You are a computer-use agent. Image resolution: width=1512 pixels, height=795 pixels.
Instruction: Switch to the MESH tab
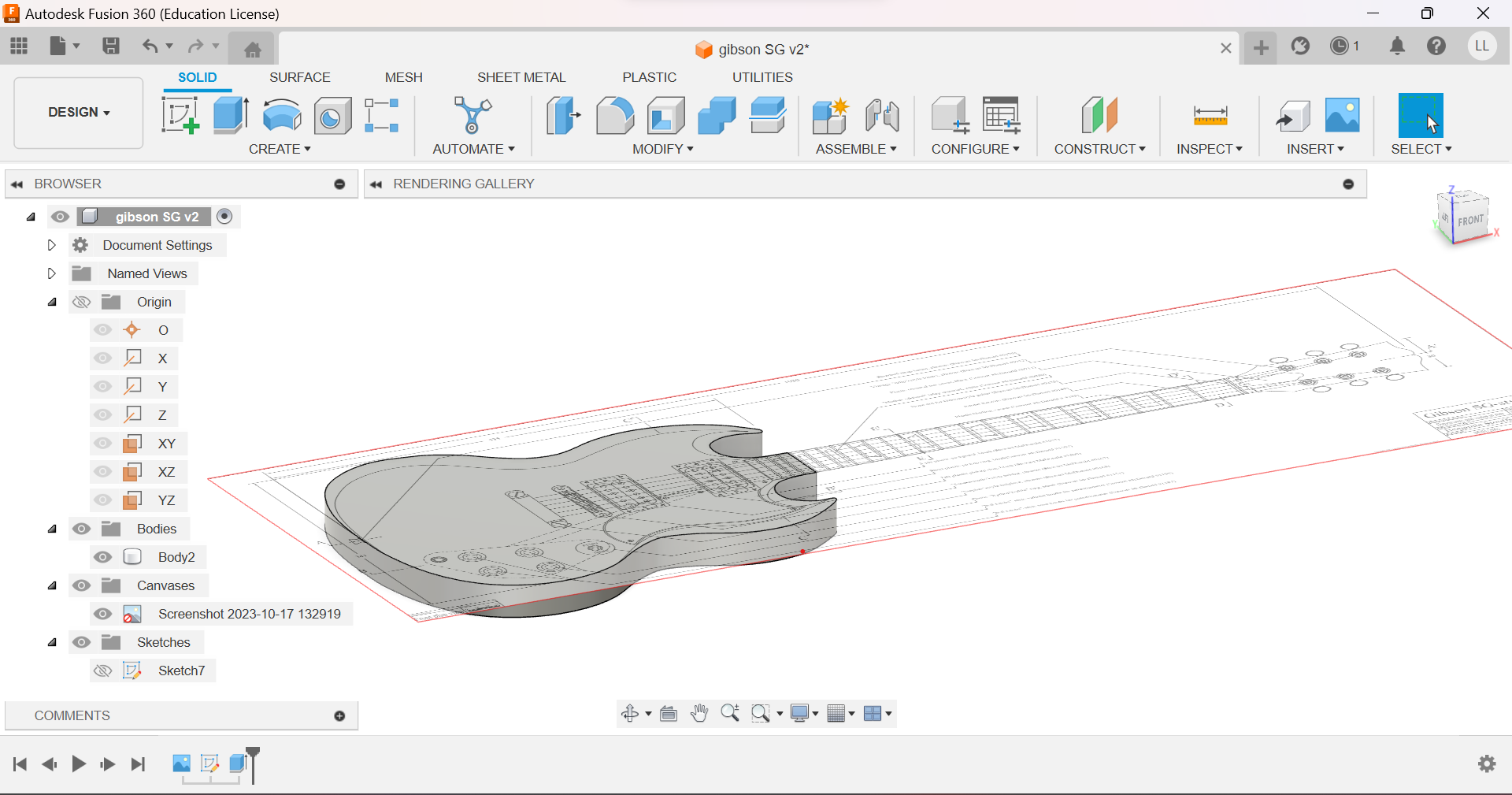click(404, 77)
